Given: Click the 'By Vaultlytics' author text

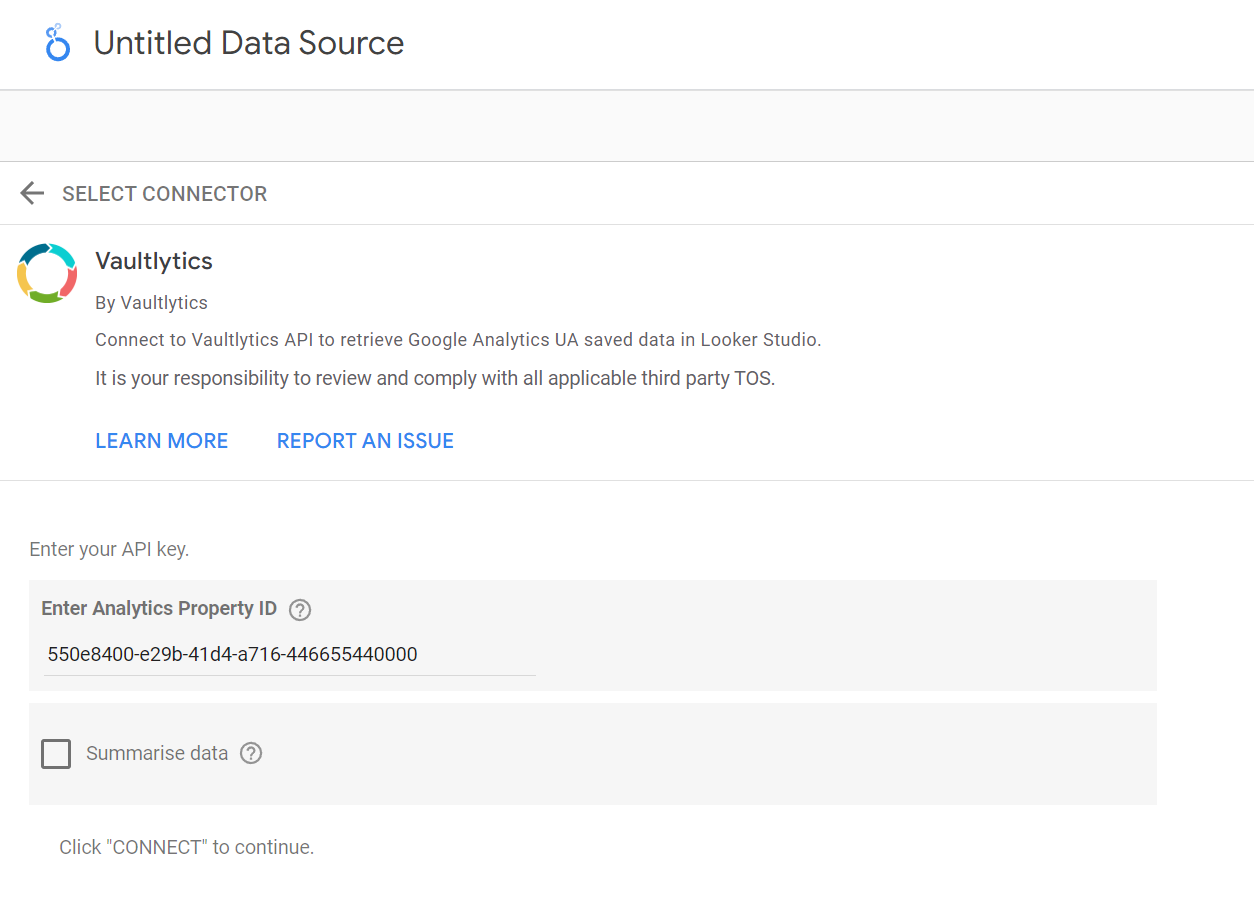Looking at the screenshot, I should click(x=151, y=302).
